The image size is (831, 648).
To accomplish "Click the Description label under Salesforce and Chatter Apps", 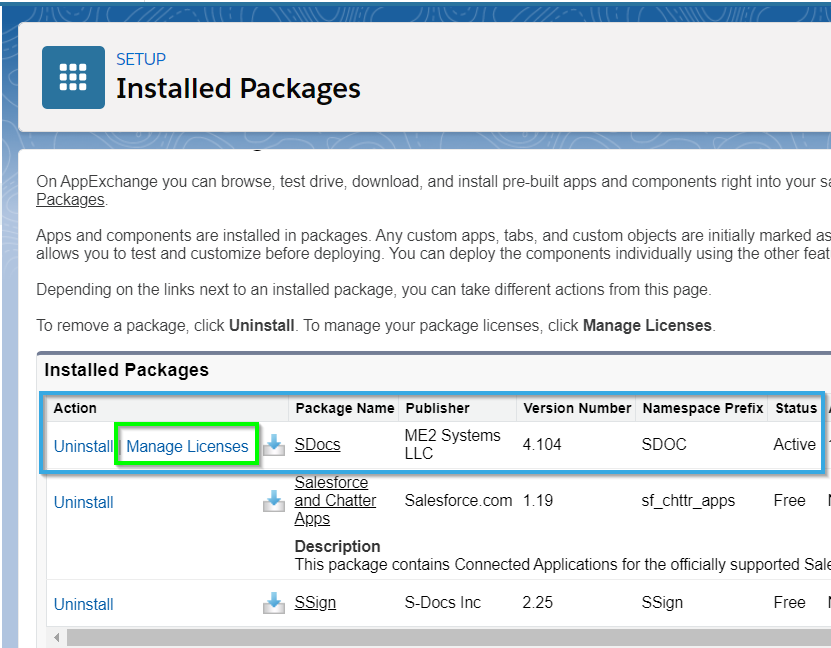I will pyautogui.click(x=337, y=546).
